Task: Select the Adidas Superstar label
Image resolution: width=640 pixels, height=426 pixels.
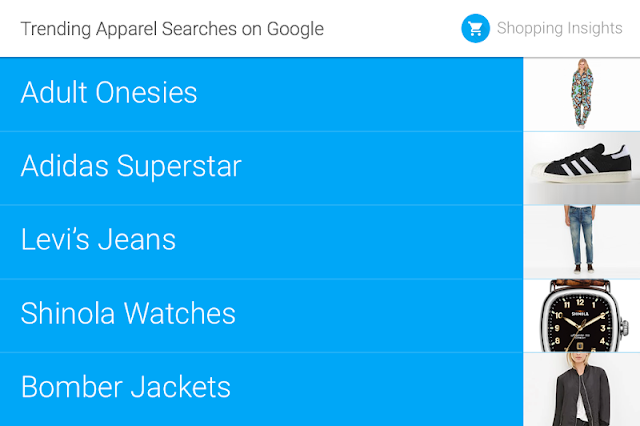Action: tap(131, 166)
